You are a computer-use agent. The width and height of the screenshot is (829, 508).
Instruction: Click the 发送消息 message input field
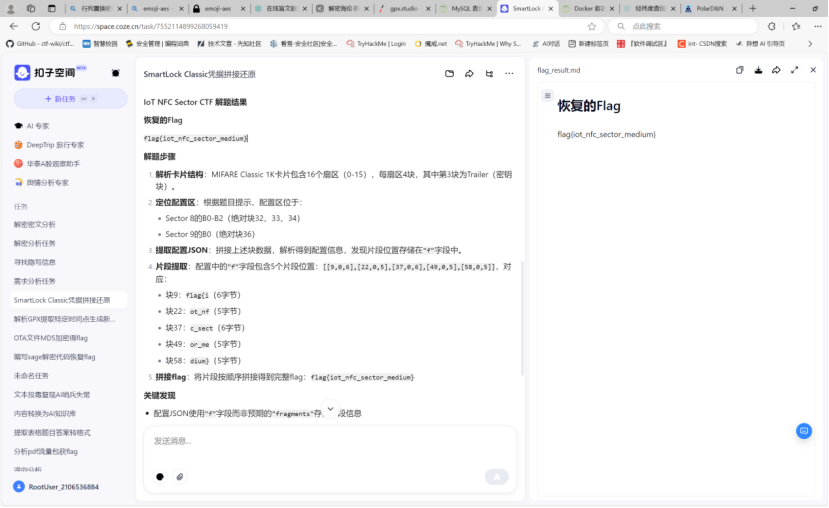[330, 441]
